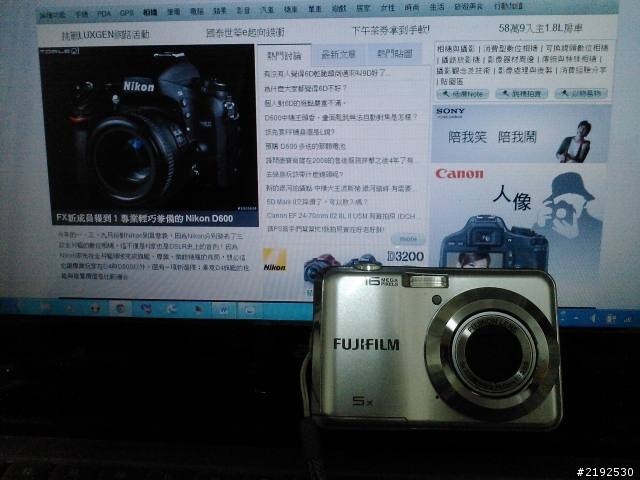The image size is (640, 480).
Task: Open the yellow Nikon logo banner
Action: pyautogui.click(x=274, y=260)
